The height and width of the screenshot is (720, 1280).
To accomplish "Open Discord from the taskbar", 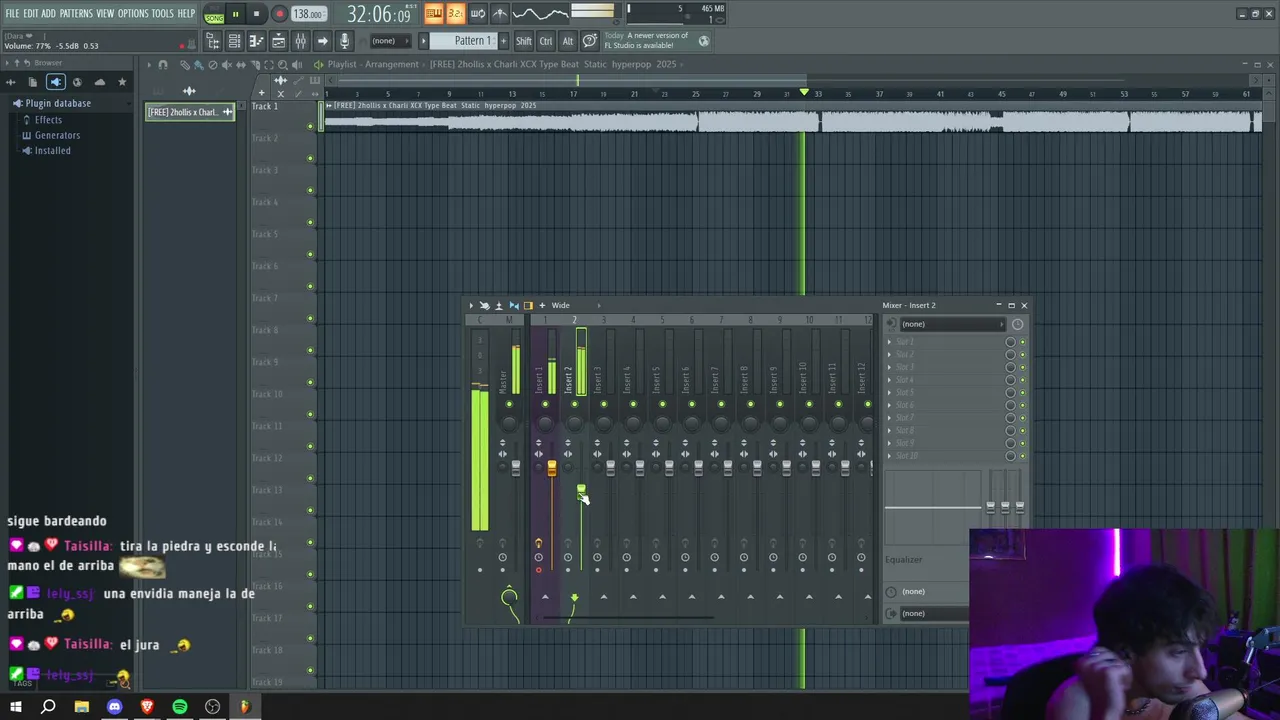I will [114, 707].
